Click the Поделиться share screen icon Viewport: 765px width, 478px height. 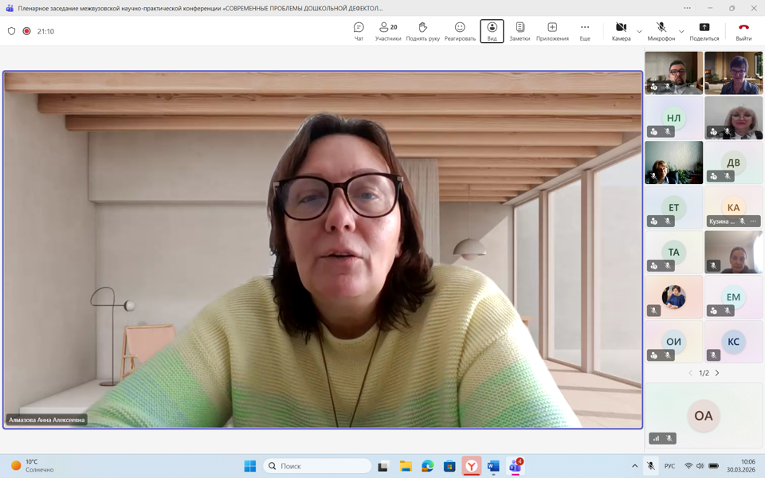coord(704,31)
